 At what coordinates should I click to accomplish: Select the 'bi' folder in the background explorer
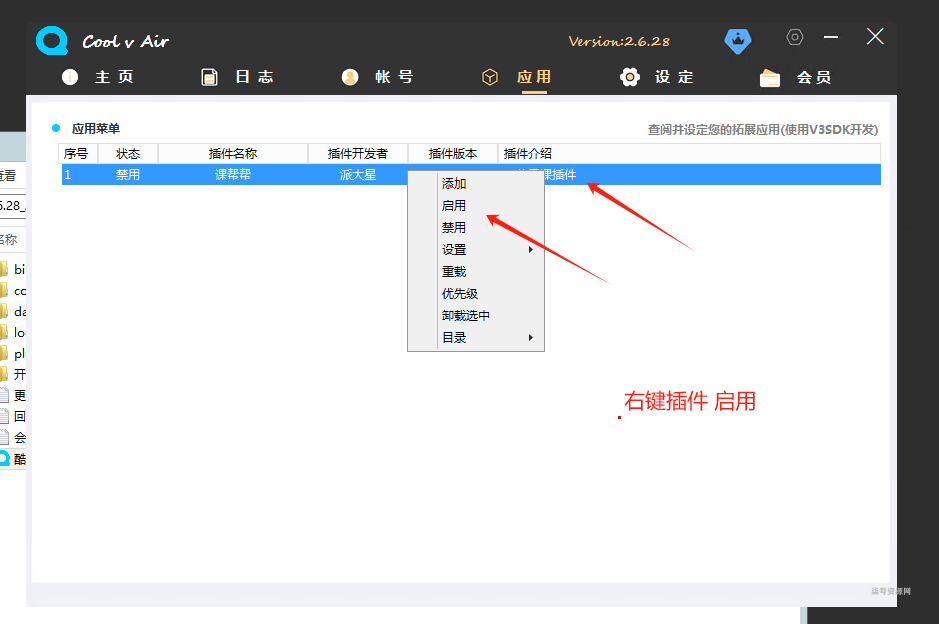13,269
